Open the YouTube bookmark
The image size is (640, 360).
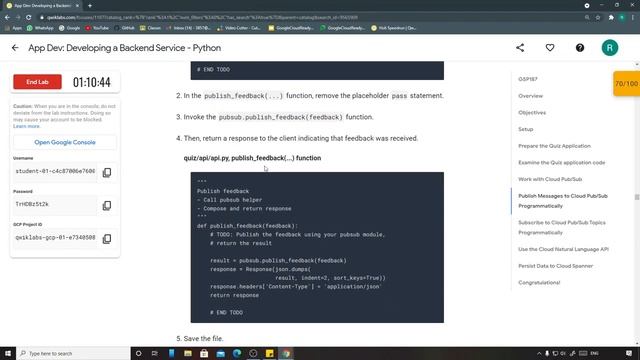pos(97,28)
